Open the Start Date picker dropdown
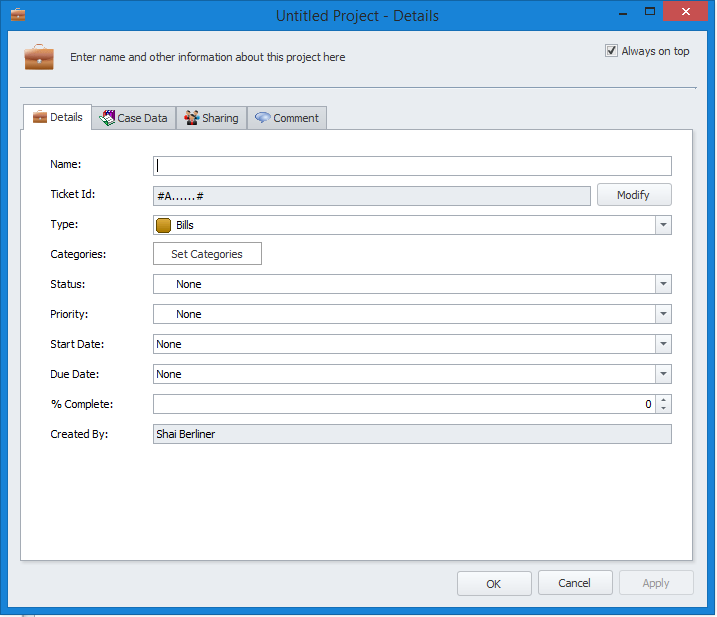This screenshot has height=617, width=717. pyautogui.click(x=663, y=344)
